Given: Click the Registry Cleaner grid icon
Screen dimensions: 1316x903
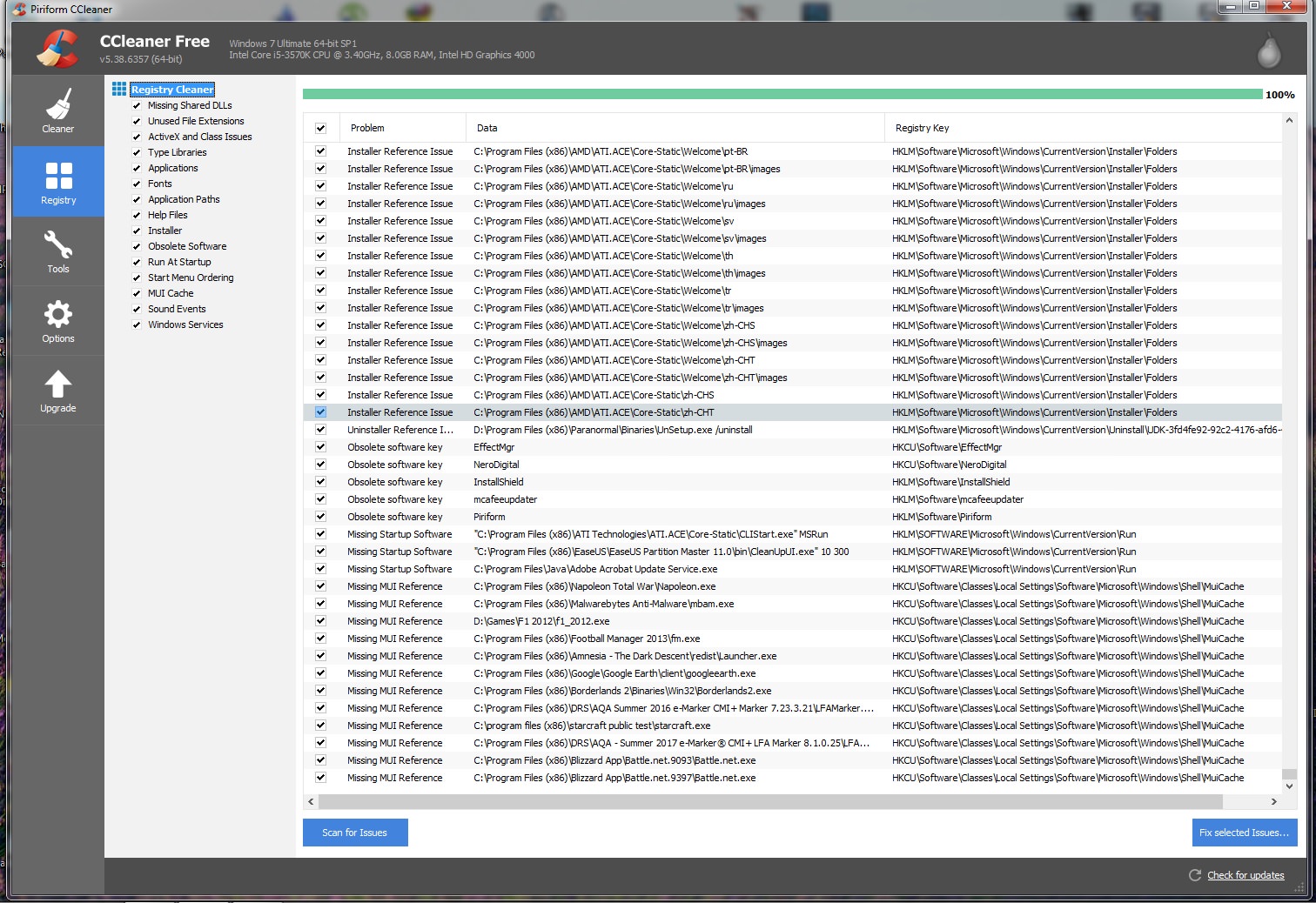Looking at the screenshot, I should pos(119,89).
